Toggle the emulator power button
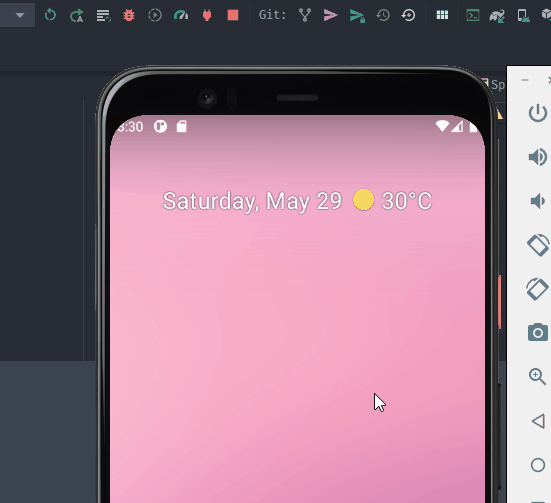551x503 pixels. coord(537,113)
